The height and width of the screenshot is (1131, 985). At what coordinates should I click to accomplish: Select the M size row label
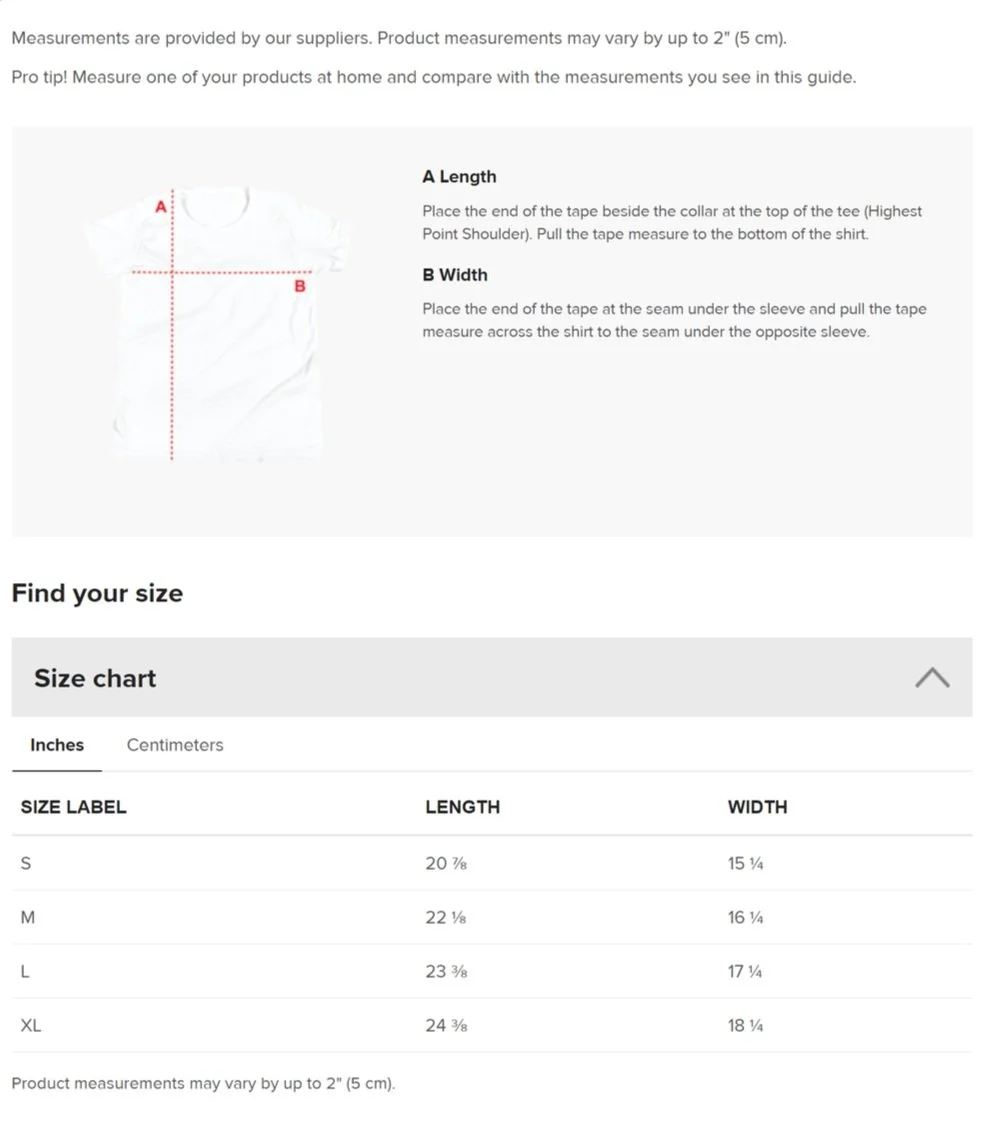[x=28, y=917]
